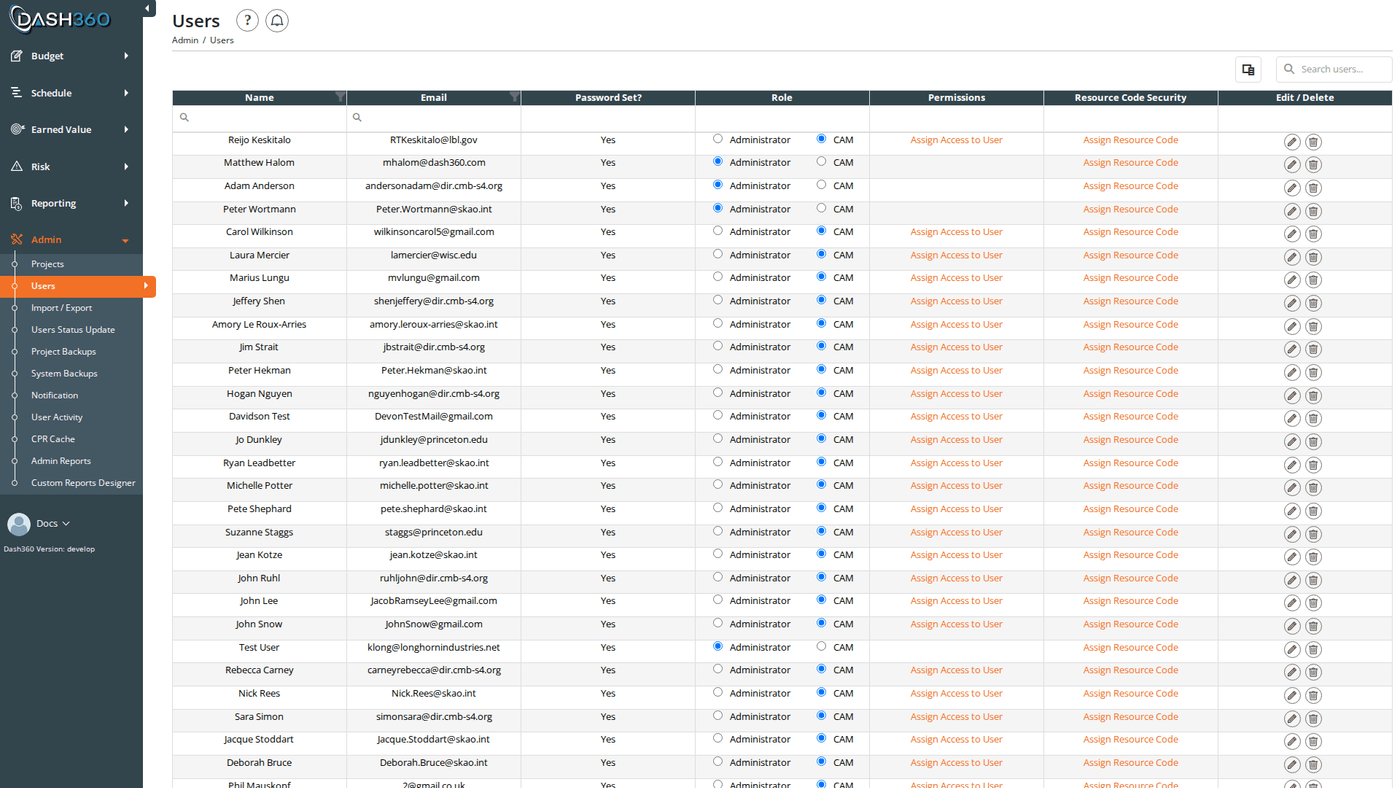This screenshot has width=1400, height=788.
Task: Delete user Jim Strait trash icon
Action: pos(1314,349)
